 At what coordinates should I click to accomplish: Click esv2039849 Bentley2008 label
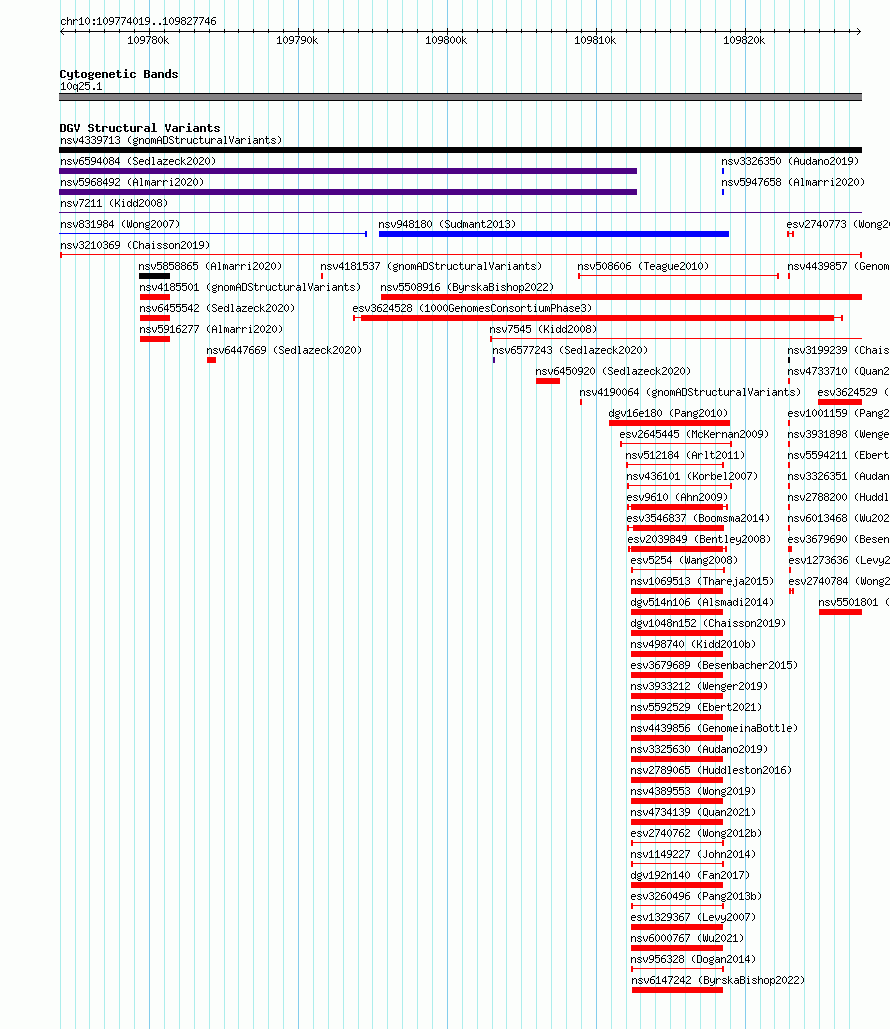[x=699, y=539]
